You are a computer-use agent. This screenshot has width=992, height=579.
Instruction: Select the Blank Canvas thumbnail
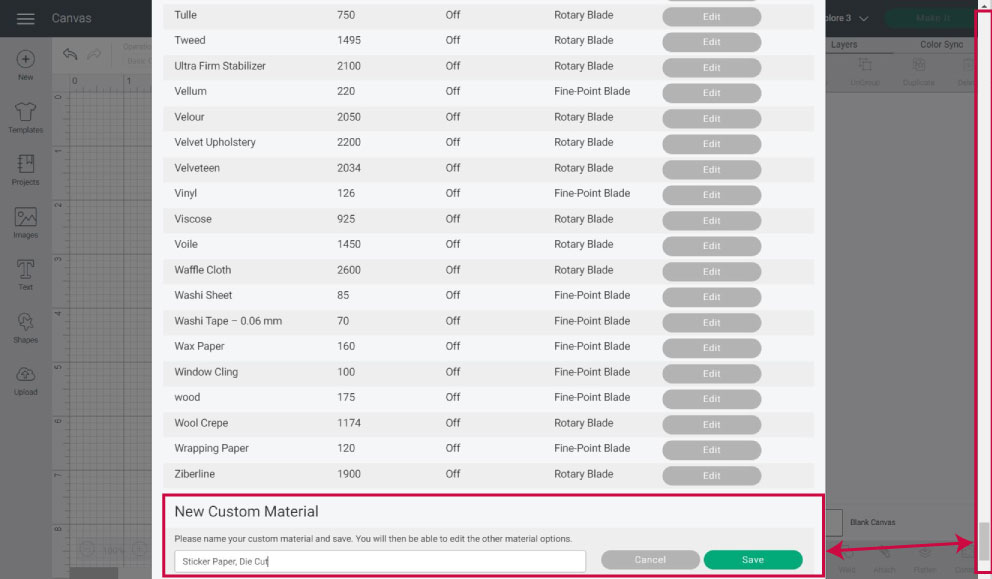tap(833, 522)
